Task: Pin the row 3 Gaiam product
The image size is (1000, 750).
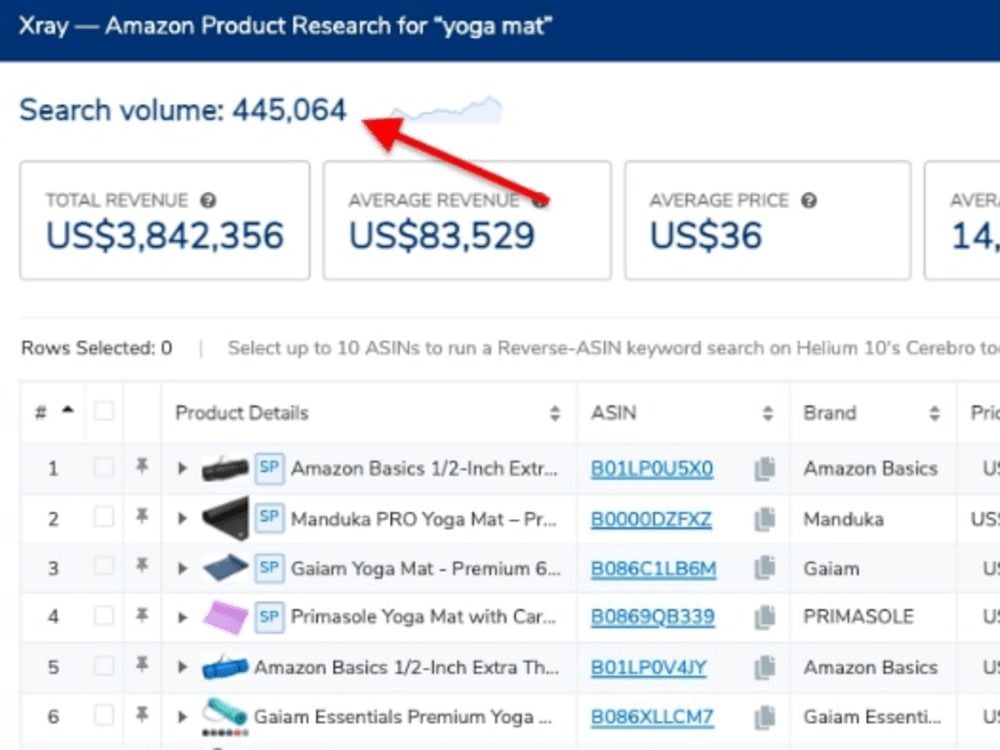Action: [142, 566]
